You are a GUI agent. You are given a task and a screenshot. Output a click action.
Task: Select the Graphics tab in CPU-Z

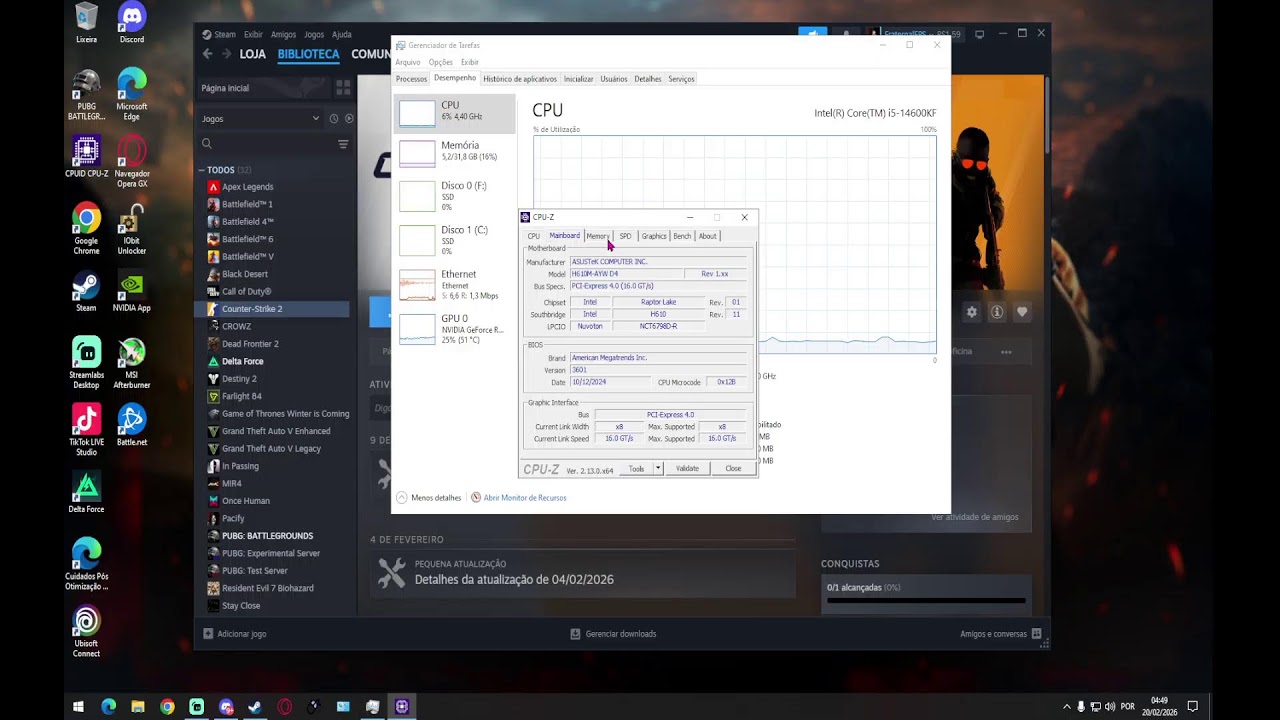tap(654, 236)
